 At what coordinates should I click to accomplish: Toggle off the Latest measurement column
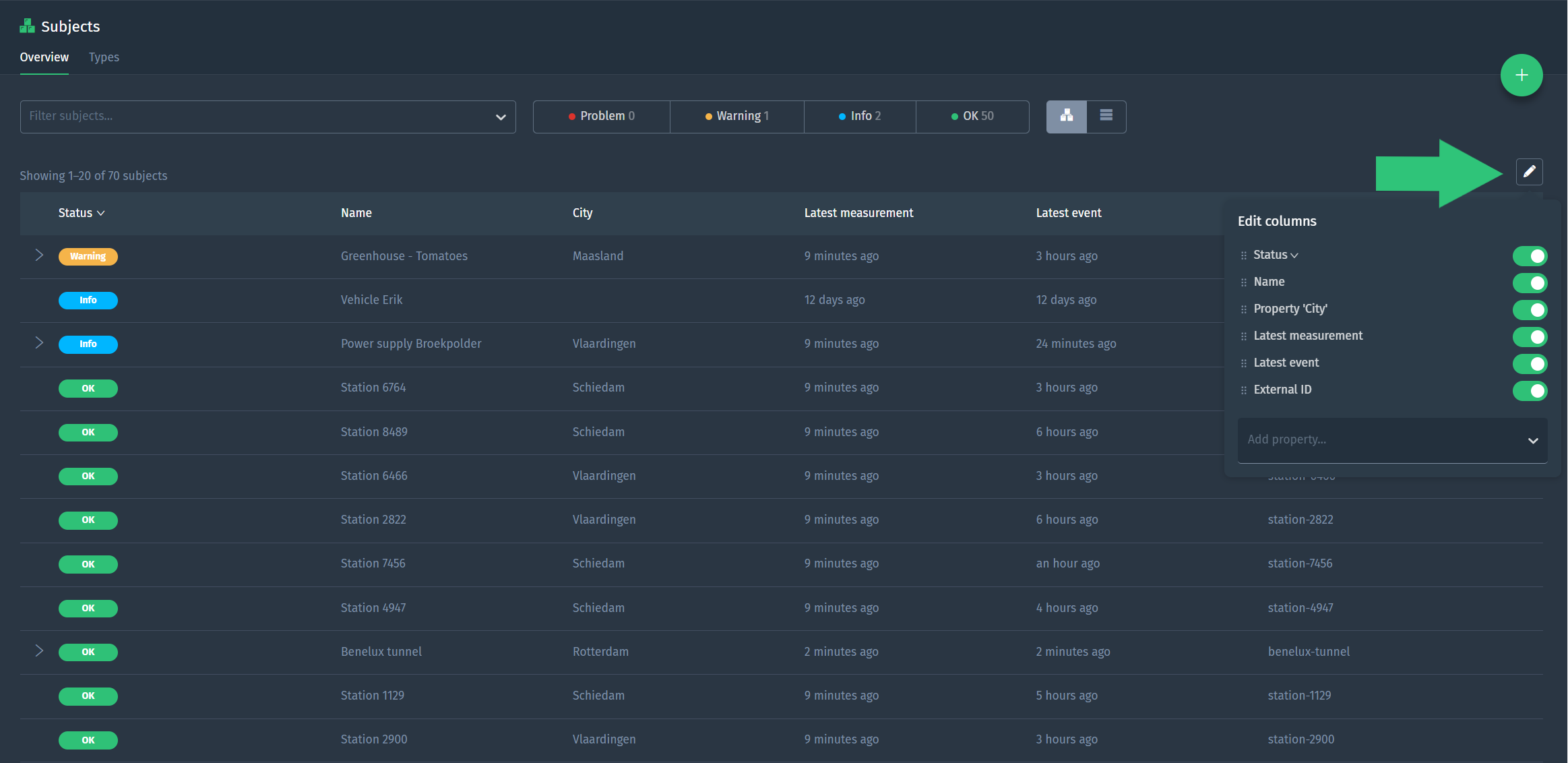(x=1530, y=336)
